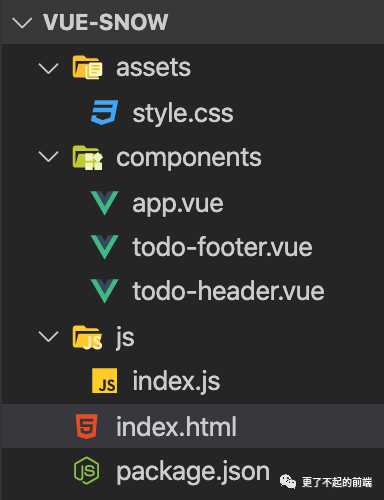Viewport: 384px width, 500px height.
Task: Click the js folder icon
Action: click(87, 337)
